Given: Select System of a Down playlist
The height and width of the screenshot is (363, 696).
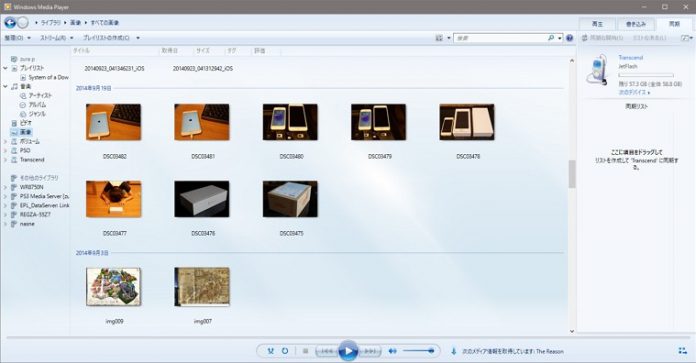Looking at the screenshot, I should point(44,77).
